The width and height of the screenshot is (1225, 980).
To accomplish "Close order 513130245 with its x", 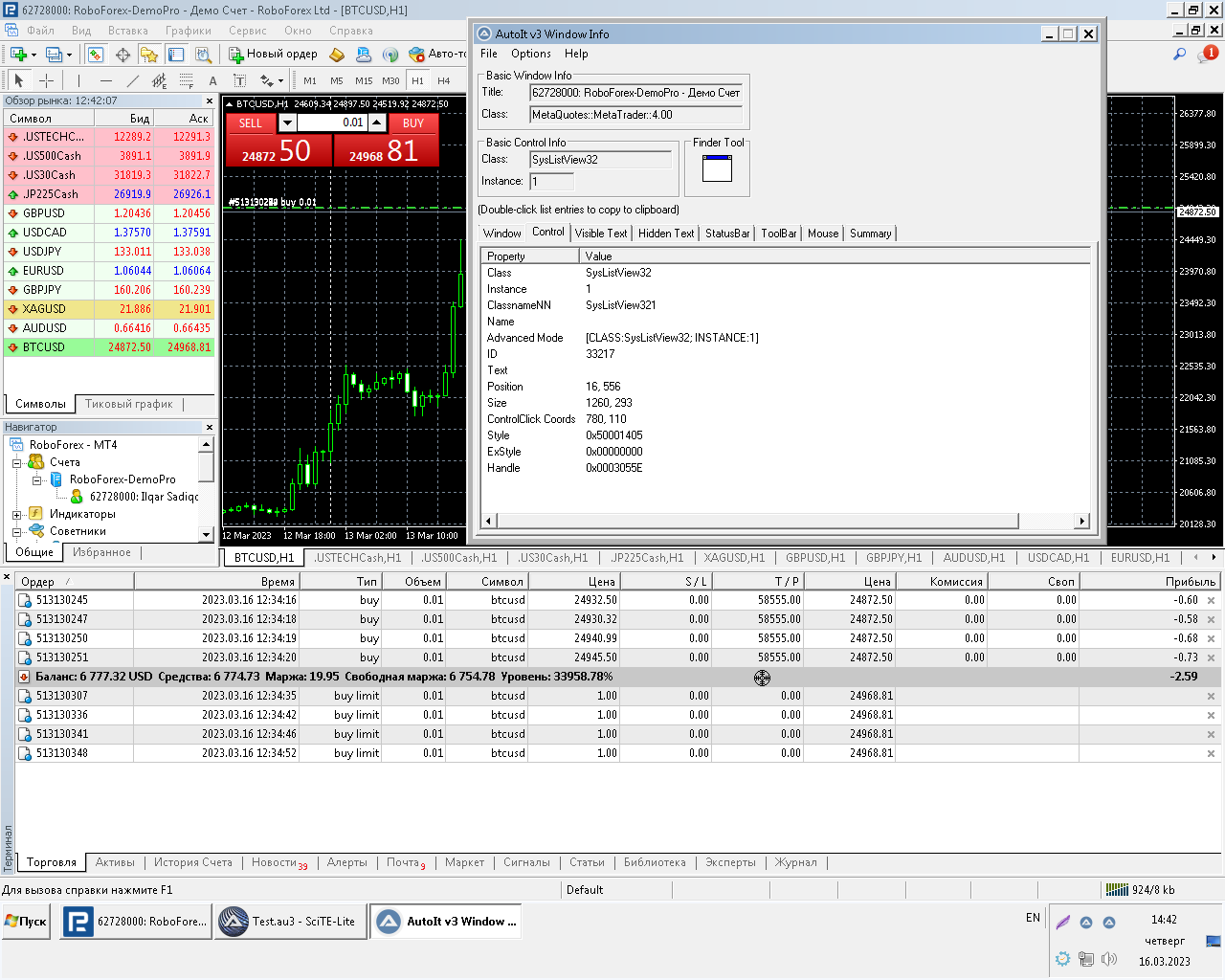I will click(1211, 601).
